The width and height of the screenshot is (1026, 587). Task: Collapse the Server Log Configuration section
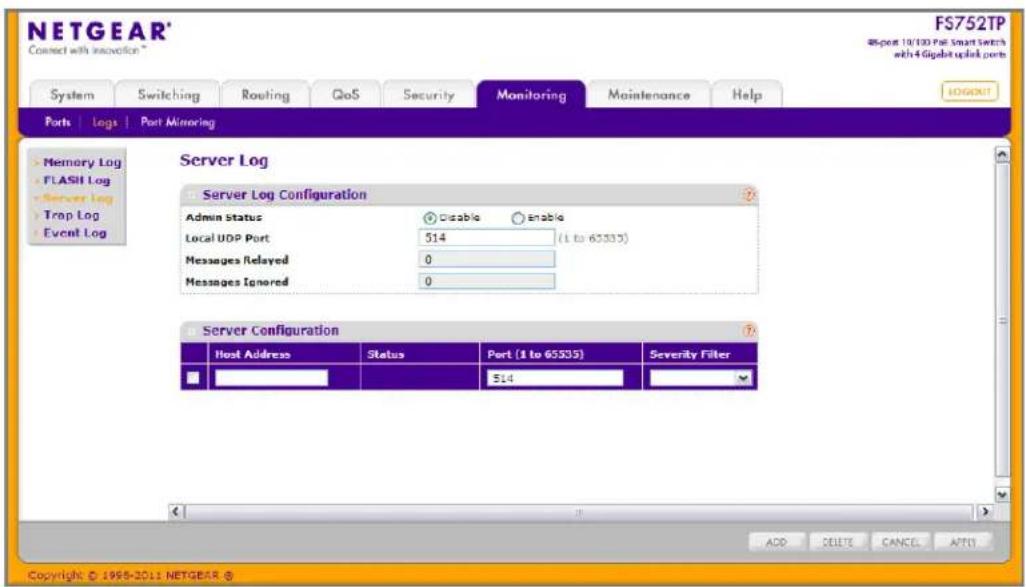[x=192, y=195]
